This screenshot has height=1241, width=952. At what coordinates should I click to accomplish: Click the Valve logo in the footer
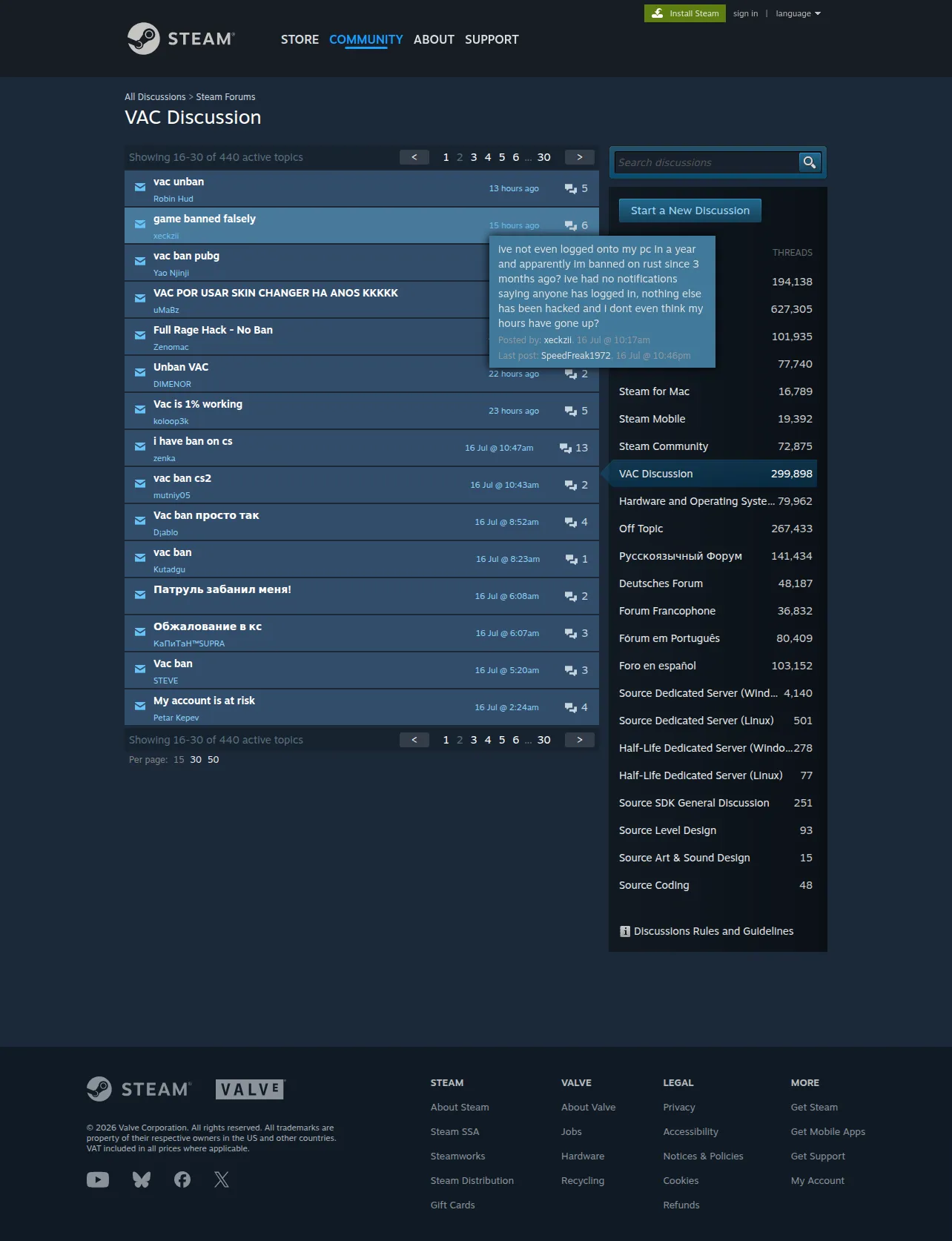click(251, 1089)
